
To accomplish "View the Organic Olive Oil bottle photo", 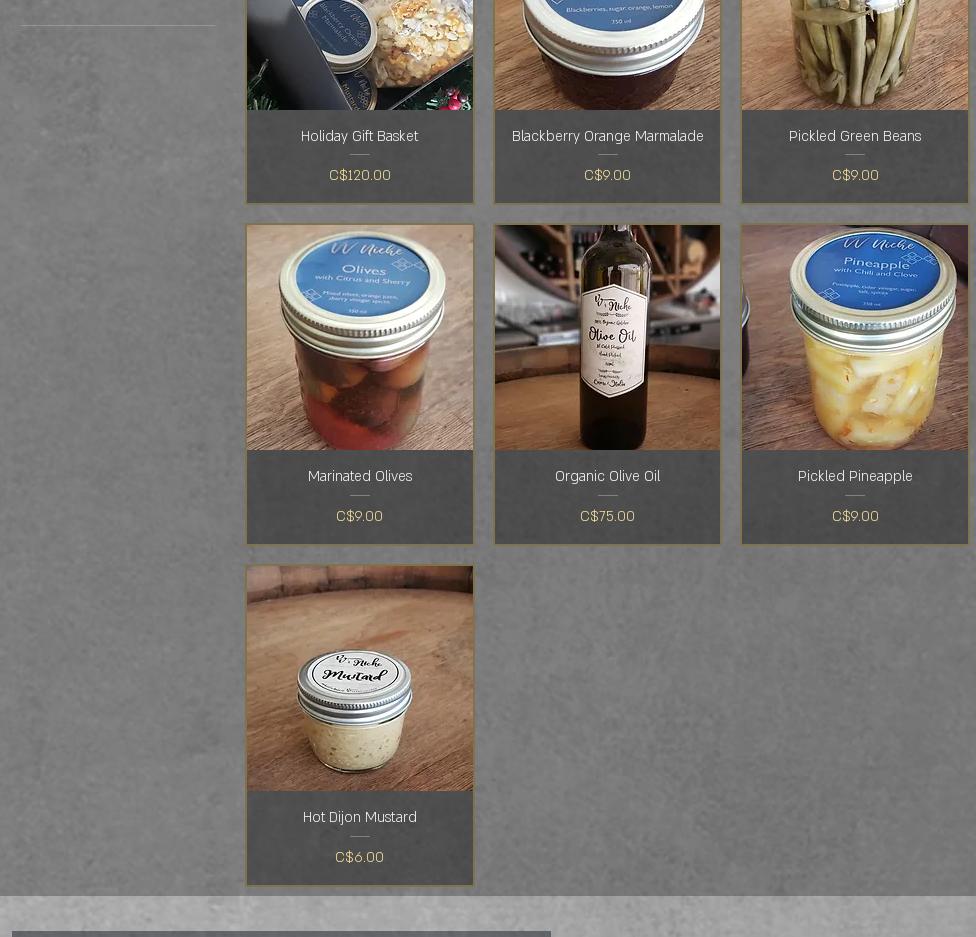I will tap(608, 337).
